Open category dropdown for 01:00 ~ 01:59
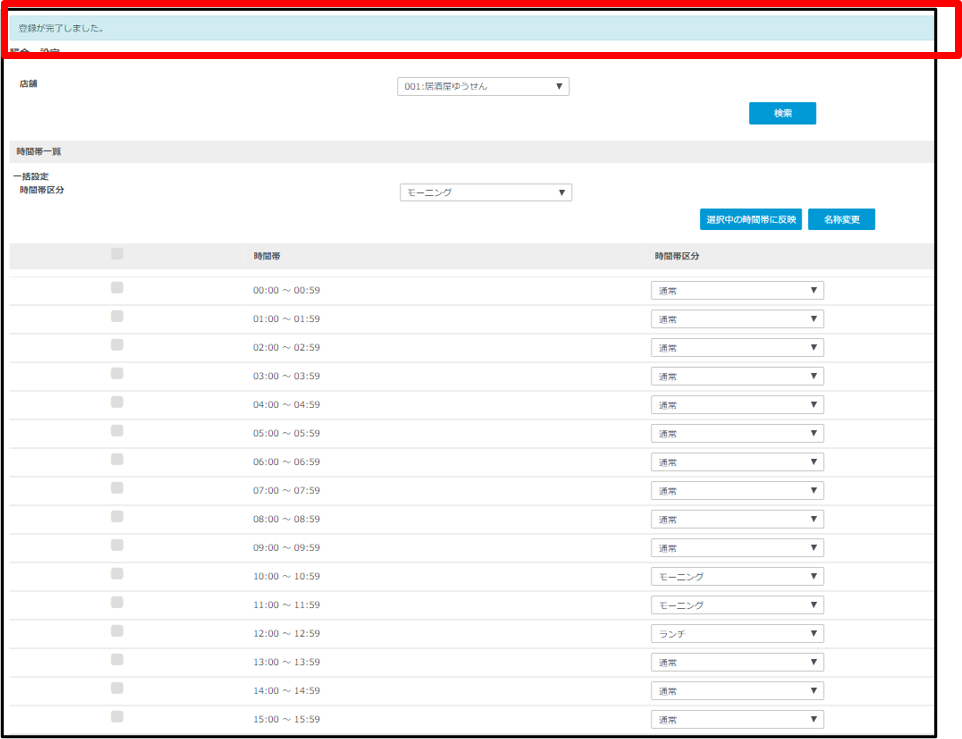The height and width of the screenshot is (739, 962). click(x=737, y=320)
